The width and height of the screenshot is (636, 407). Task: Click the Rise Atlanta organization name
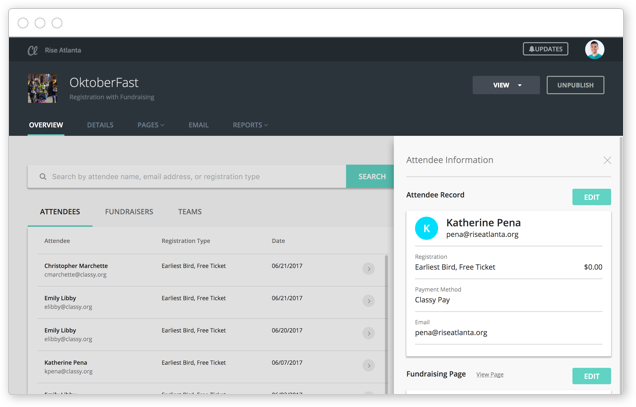63,50
